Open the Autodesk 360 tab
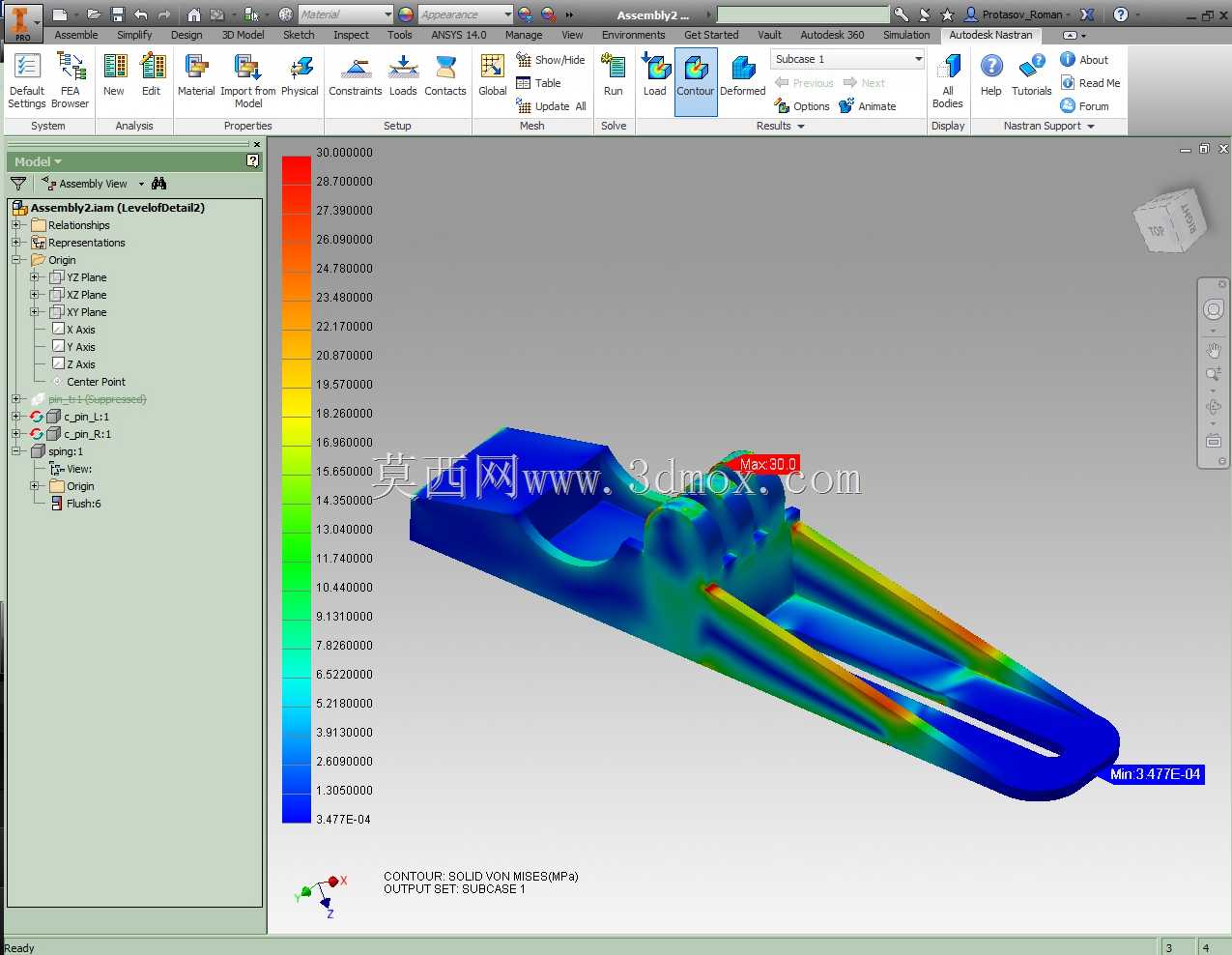Image resolution: width=1232 pixels, height=955 pixels. [832, 35]
